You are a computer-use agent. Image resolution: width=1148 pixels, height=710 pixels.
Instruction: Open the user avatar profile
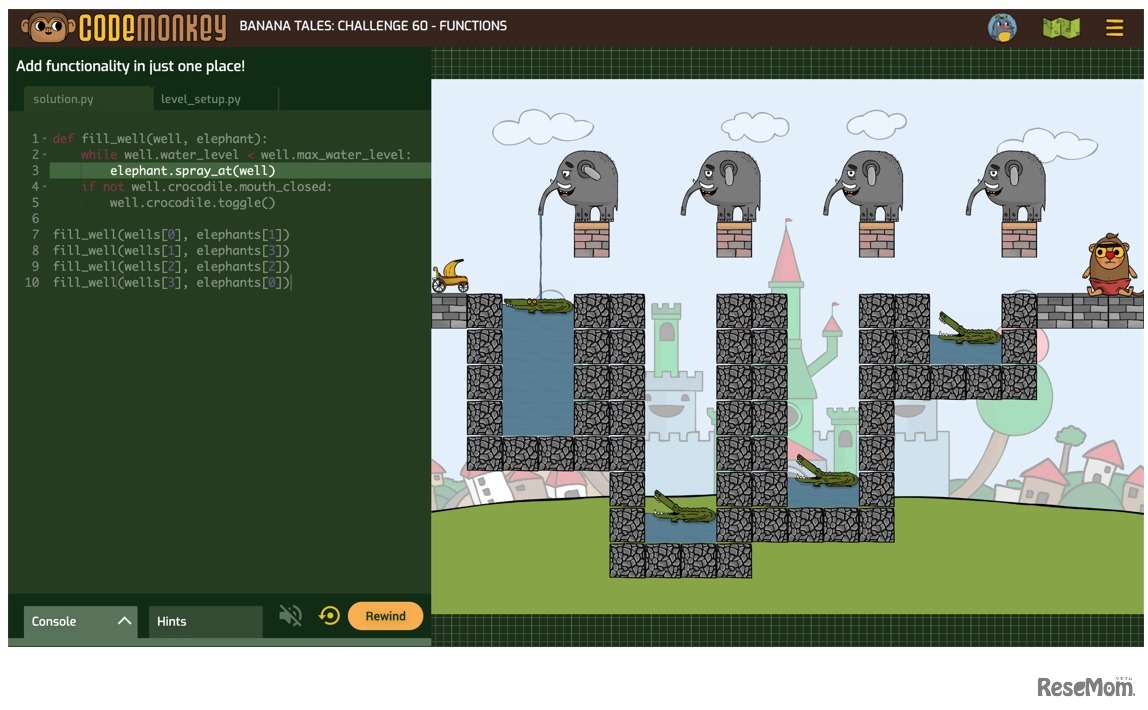[1002, 28]
